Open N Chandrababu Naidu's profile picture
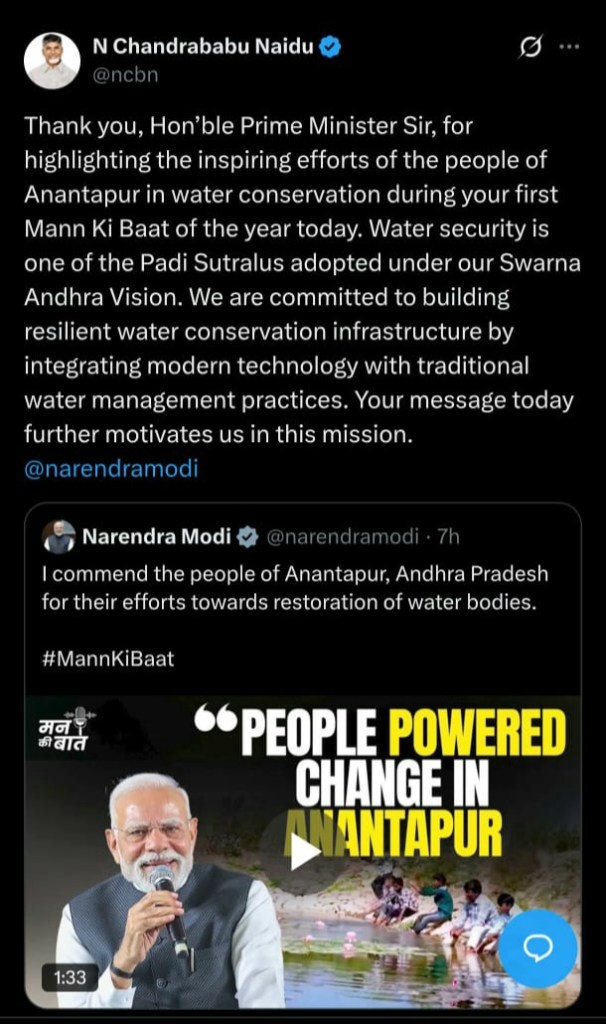The image size is (606, 1024). point(52,60)
